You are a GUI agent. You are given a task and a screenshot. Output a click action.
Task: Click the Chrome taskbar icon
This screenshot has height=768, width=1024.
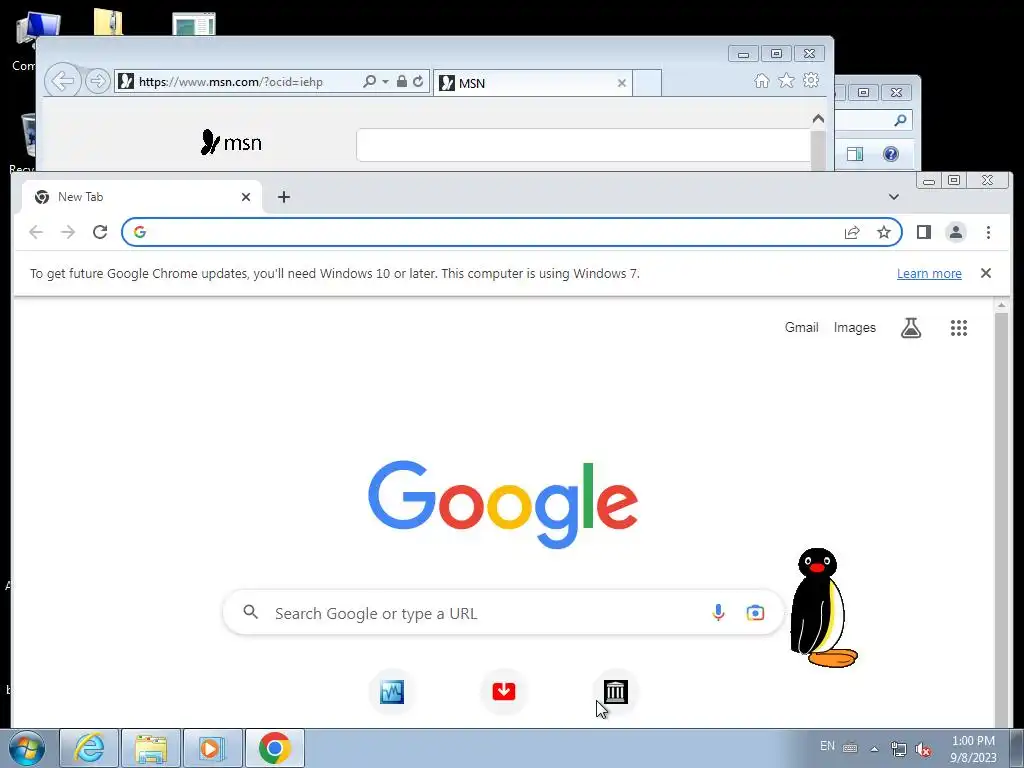point(274,748)
